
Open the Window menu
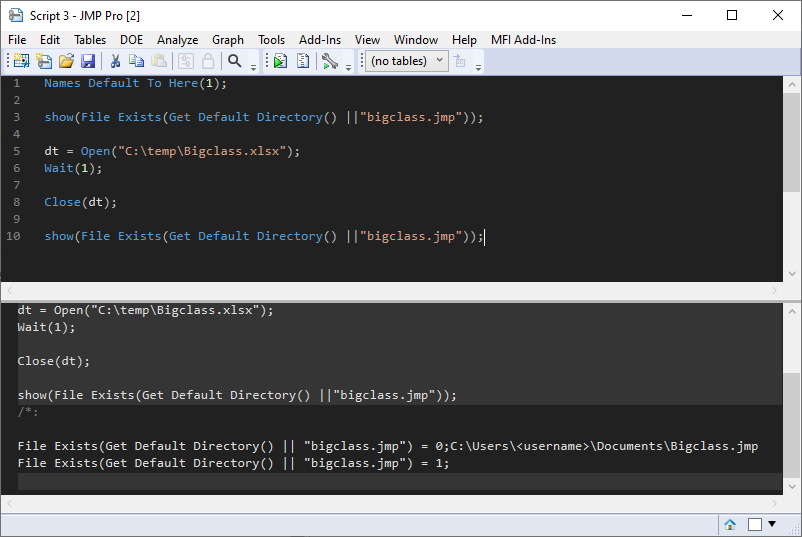[x=416, y=40]
